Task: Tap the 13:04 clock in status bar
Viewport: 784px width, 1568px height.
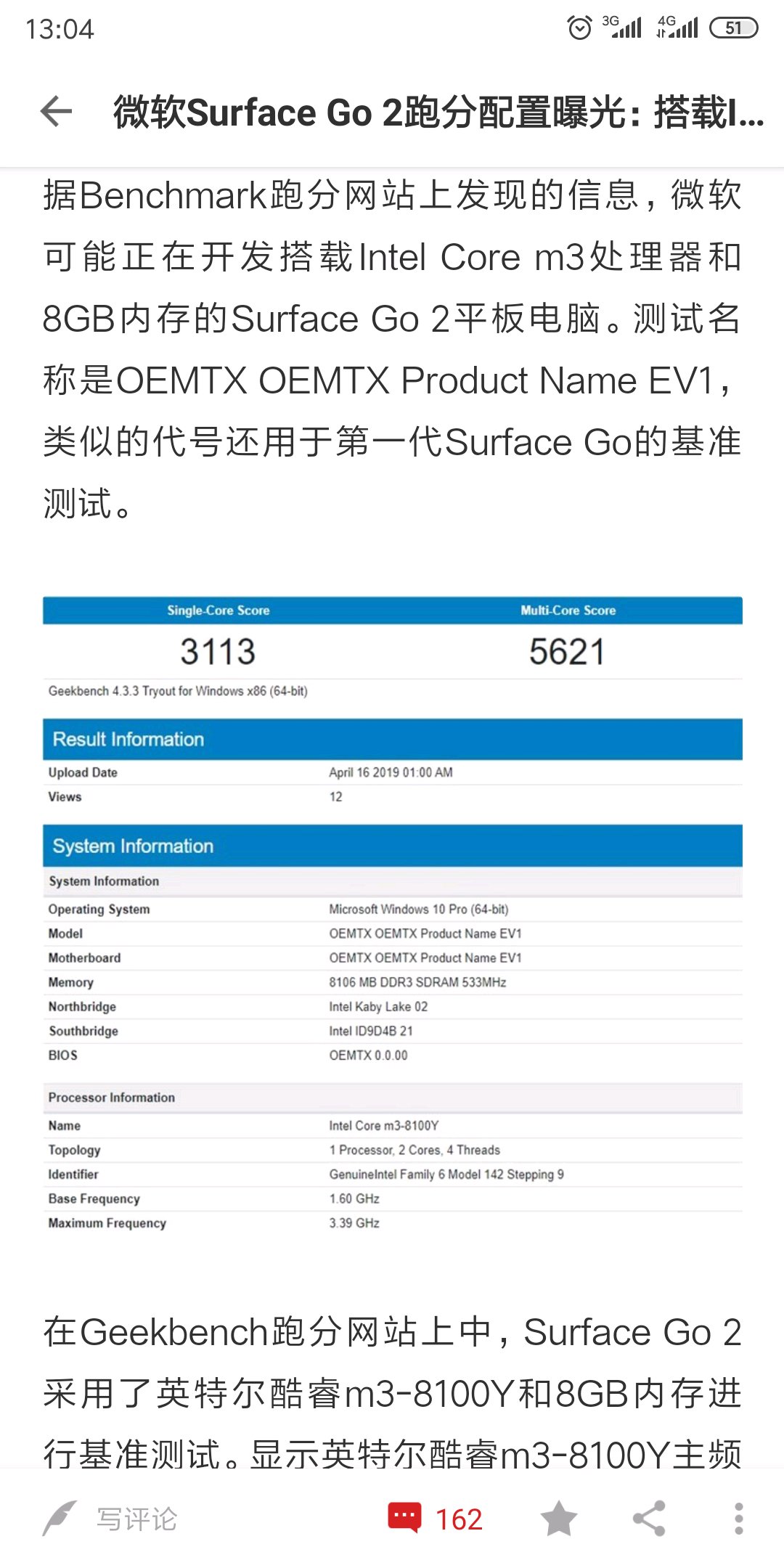Action: [60, 29]
